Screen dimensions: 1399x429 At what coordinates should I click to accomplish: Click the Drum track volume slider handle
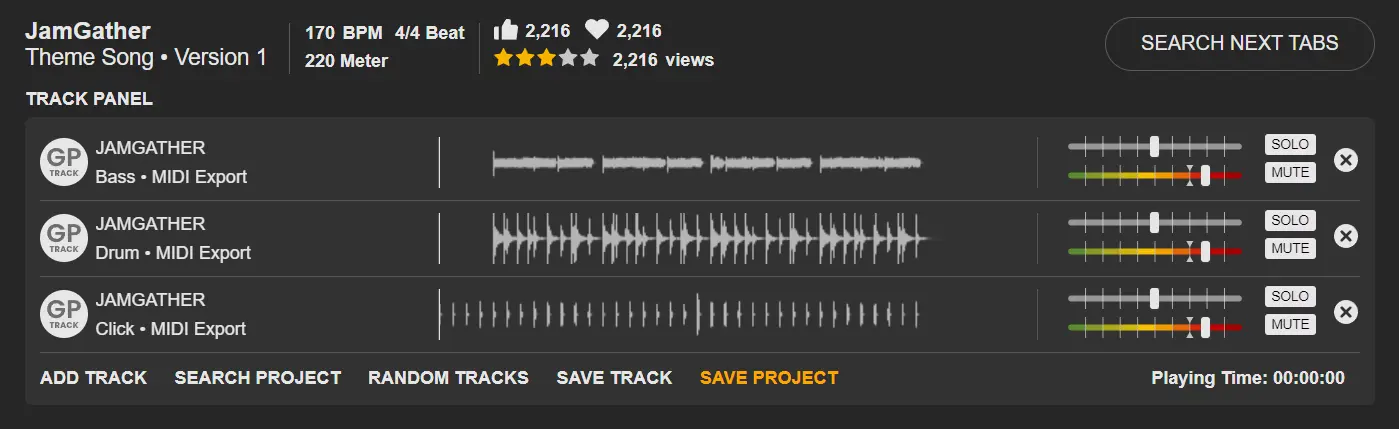click(1205, 251)
